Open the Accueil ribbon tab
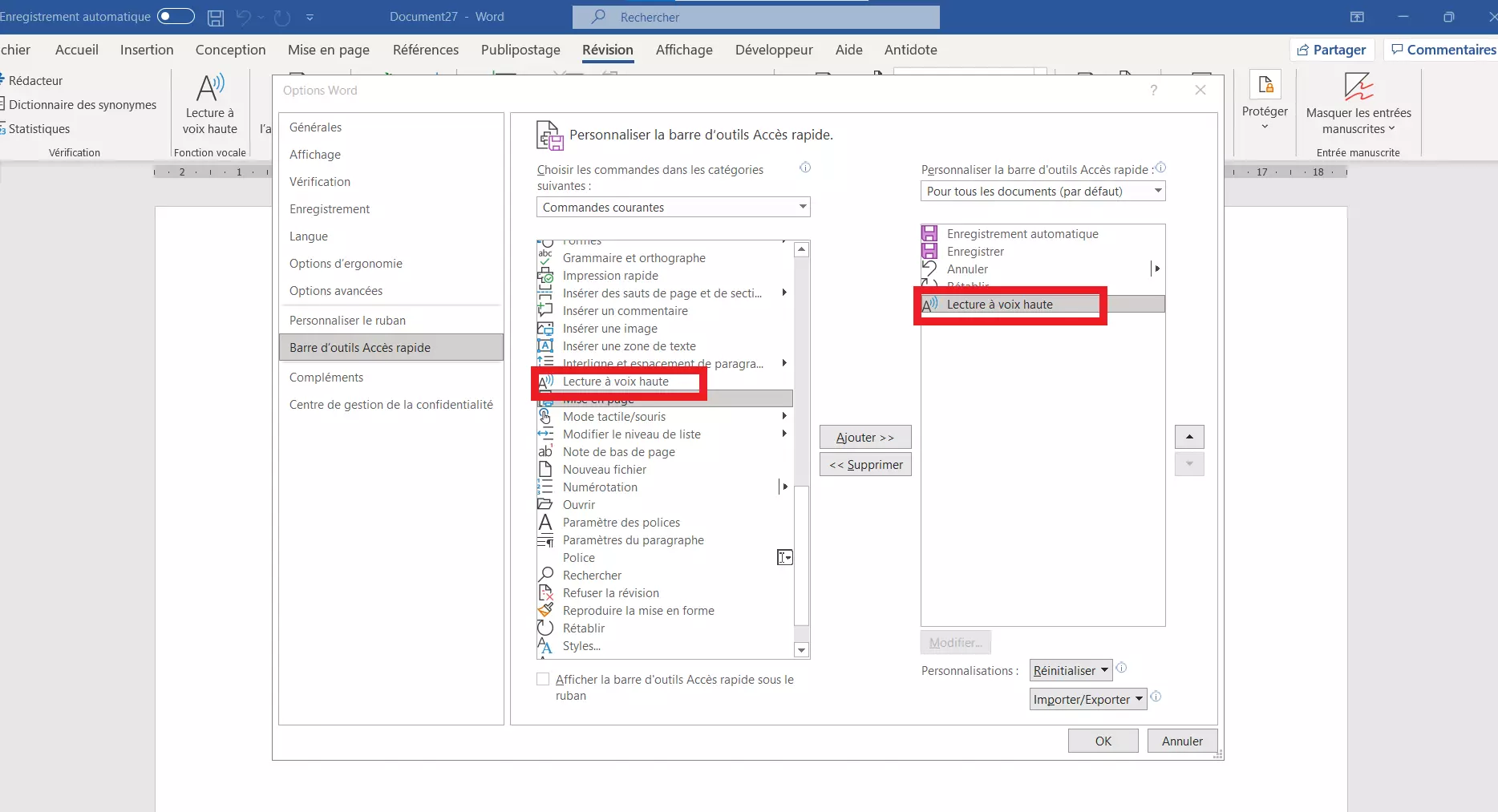The height and width of the screenshot is (812, 1498). [77, 50]
